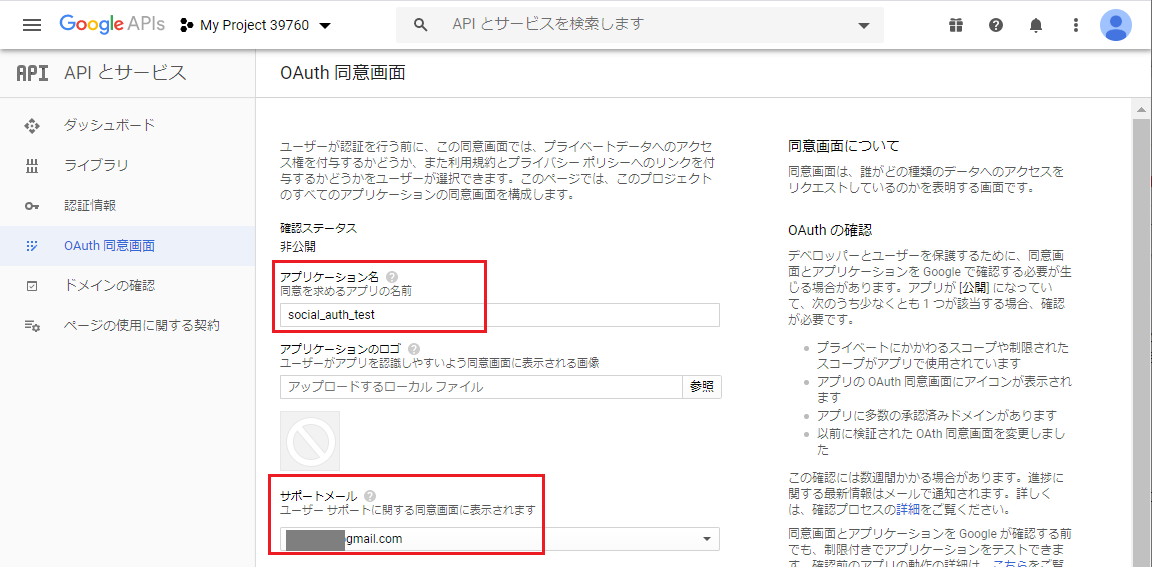
Task: Open the help question mark icon
Action: [996, 26]
